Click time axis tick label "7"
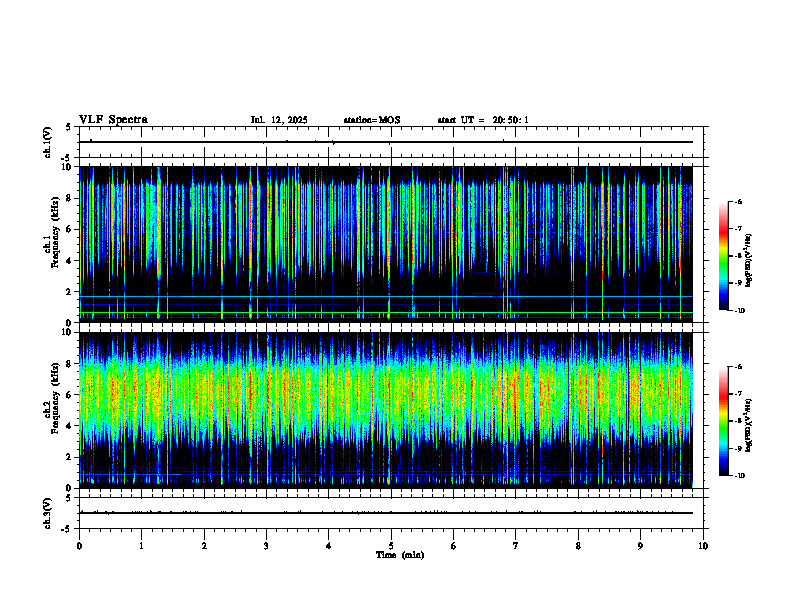Image resolution: width=792 pixels, height=612 pixels. pos(516,546)
